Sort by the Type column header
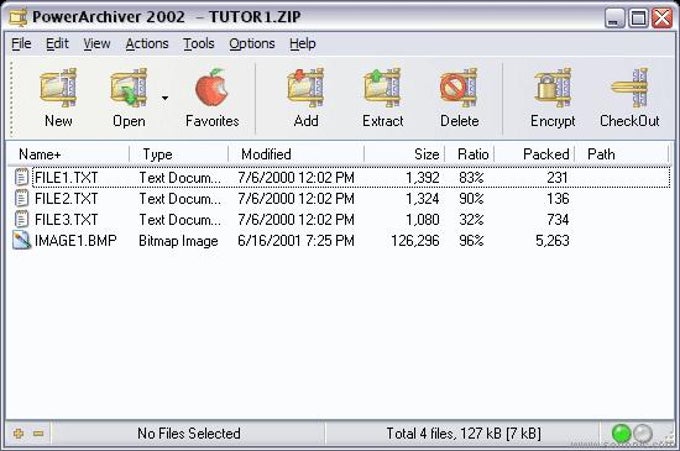The image size is (680, 451). click(x=179, y=154)
